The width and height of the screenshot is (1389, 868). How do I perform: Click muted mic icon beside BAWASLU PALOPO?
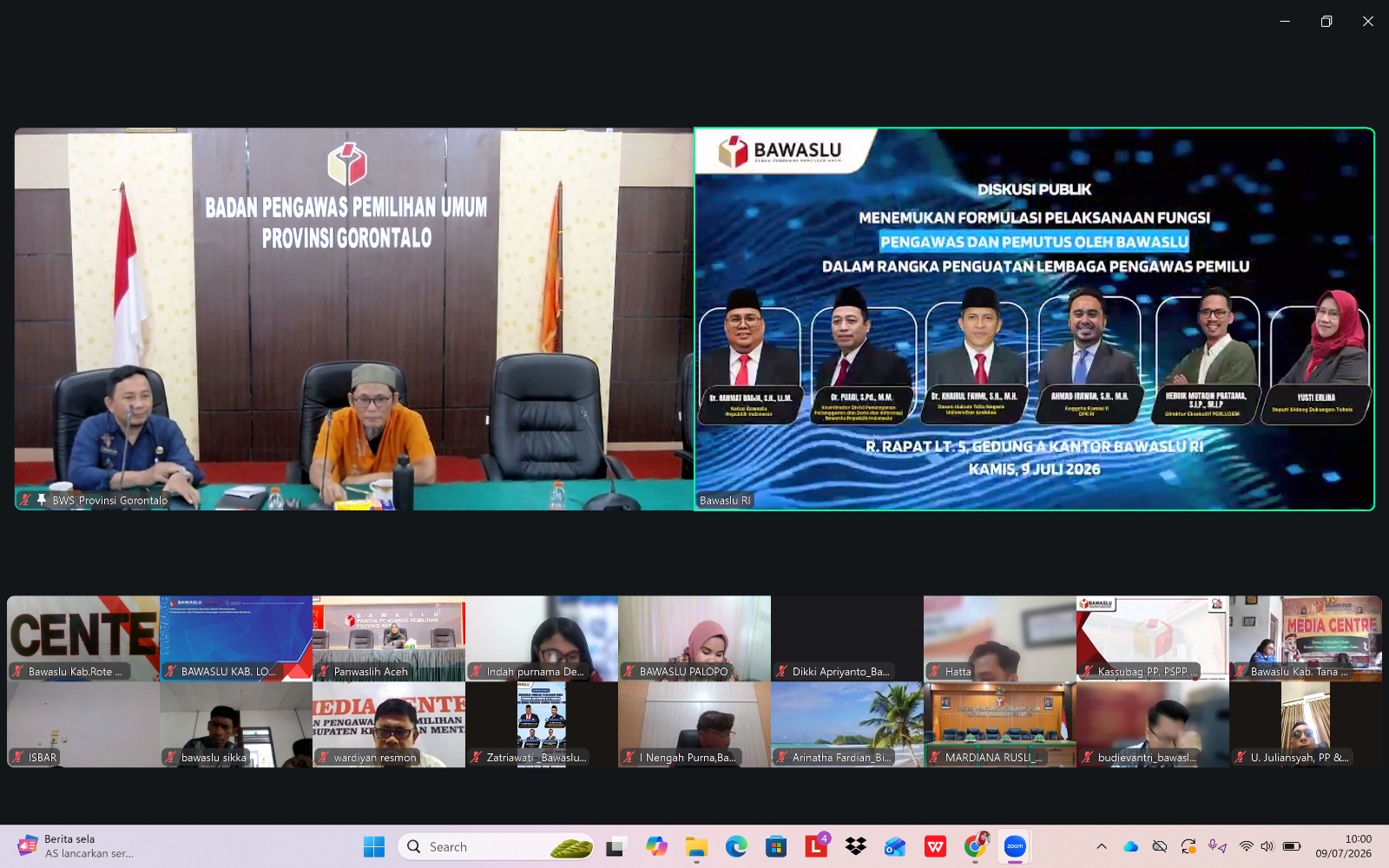tap(629, 671)
